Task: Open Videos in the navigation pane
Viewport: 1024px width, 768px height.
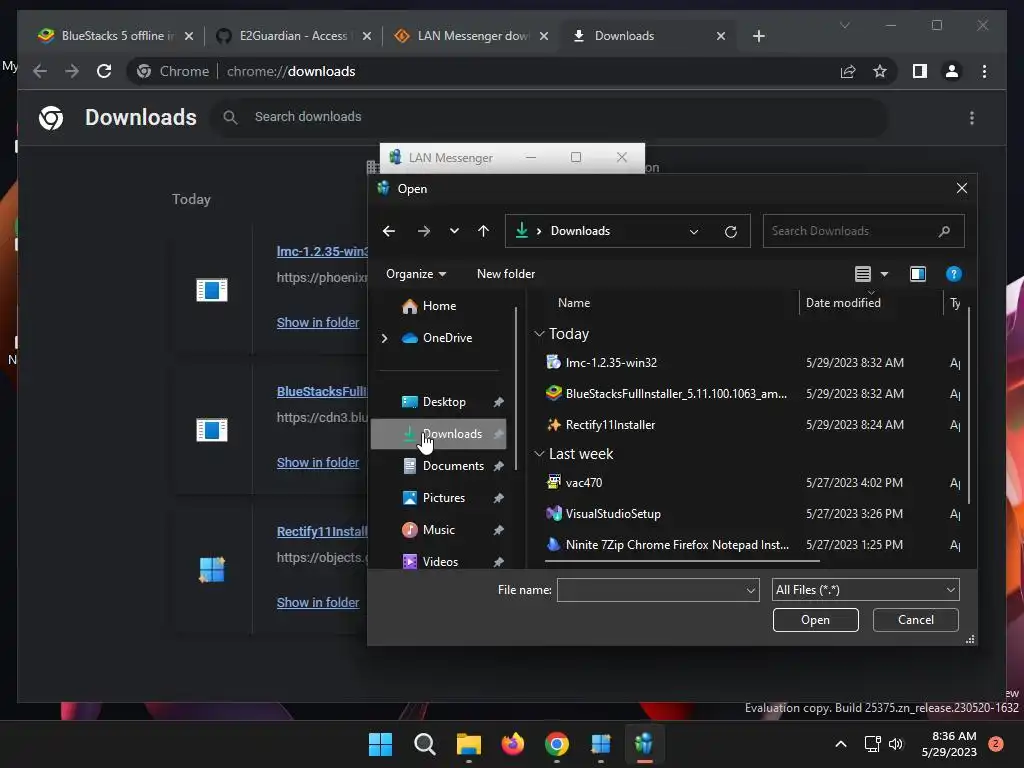Action: click(440, 562)
